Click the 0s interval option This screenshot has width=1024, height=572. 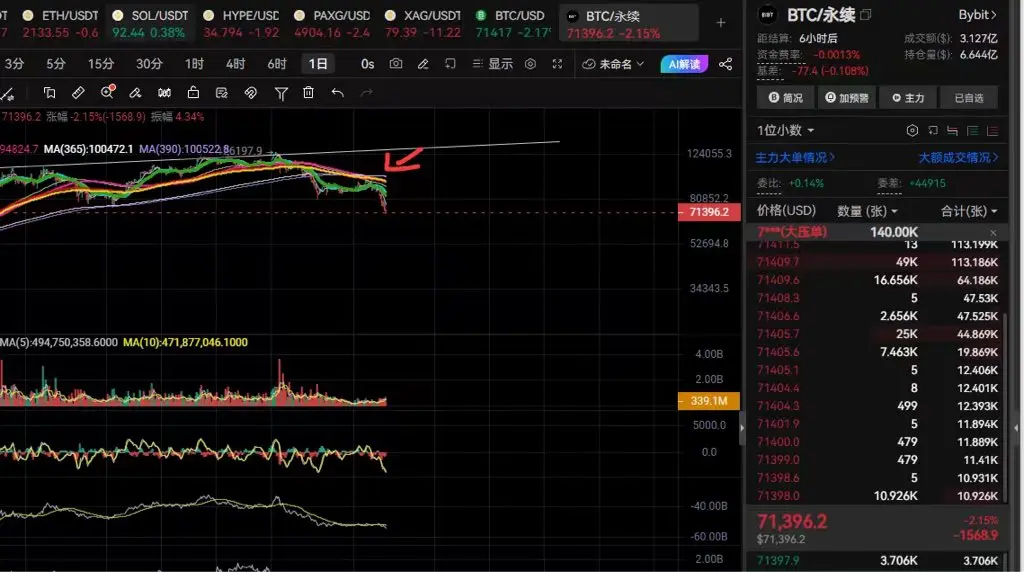[x=368, y=64]
